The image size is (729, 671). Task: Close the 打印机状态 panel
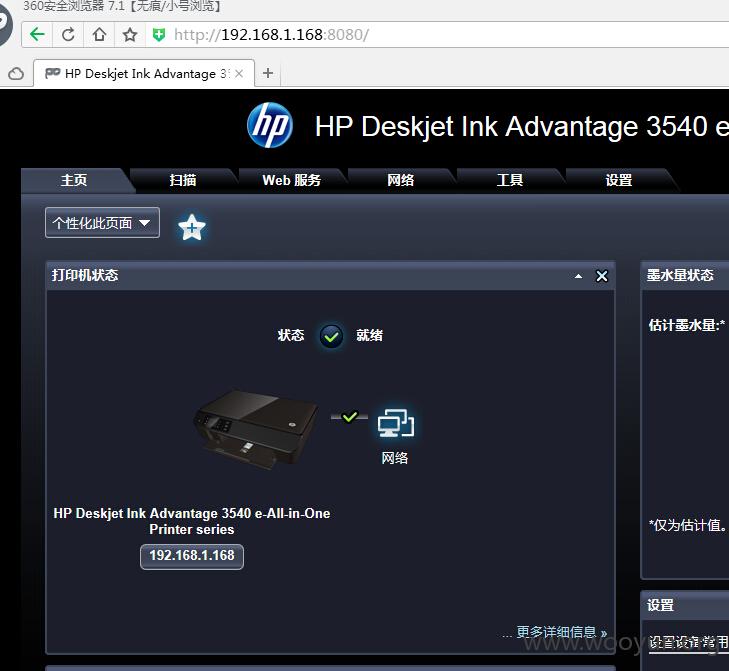click(x=602, y=276)
